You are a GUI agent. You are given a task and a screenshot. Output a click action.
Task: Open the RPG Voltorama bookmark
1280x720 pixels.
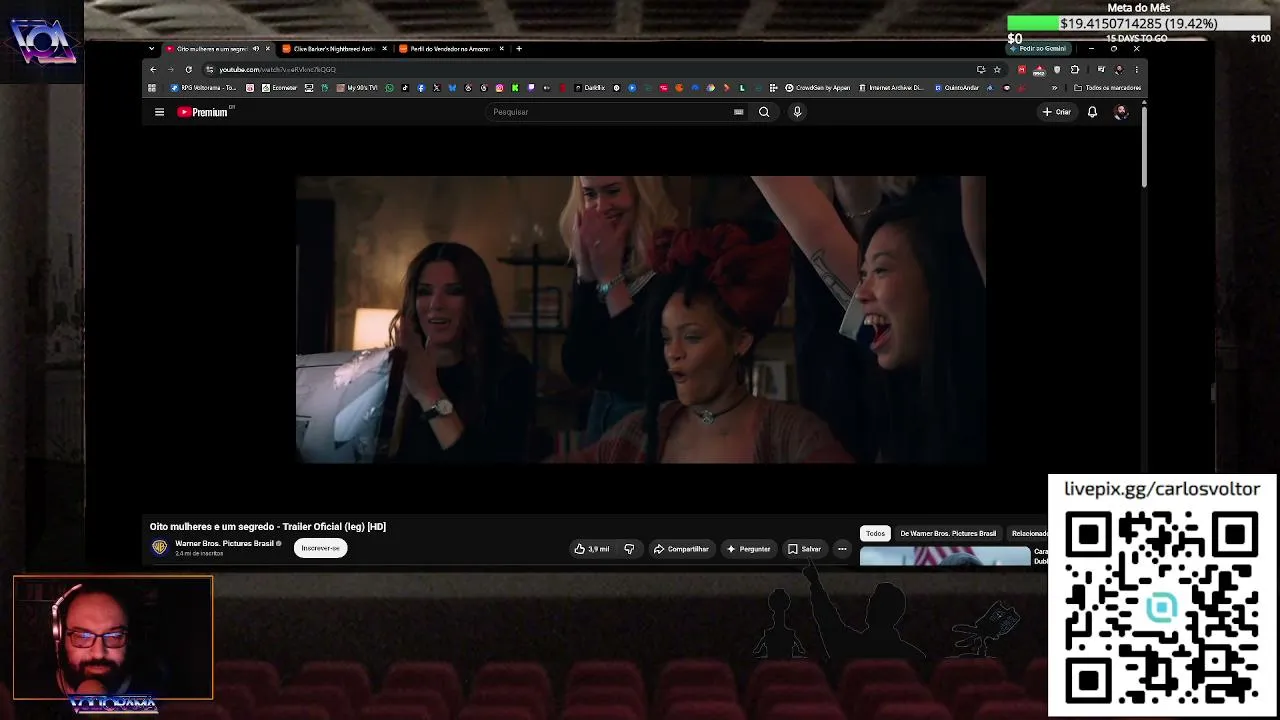203,88
